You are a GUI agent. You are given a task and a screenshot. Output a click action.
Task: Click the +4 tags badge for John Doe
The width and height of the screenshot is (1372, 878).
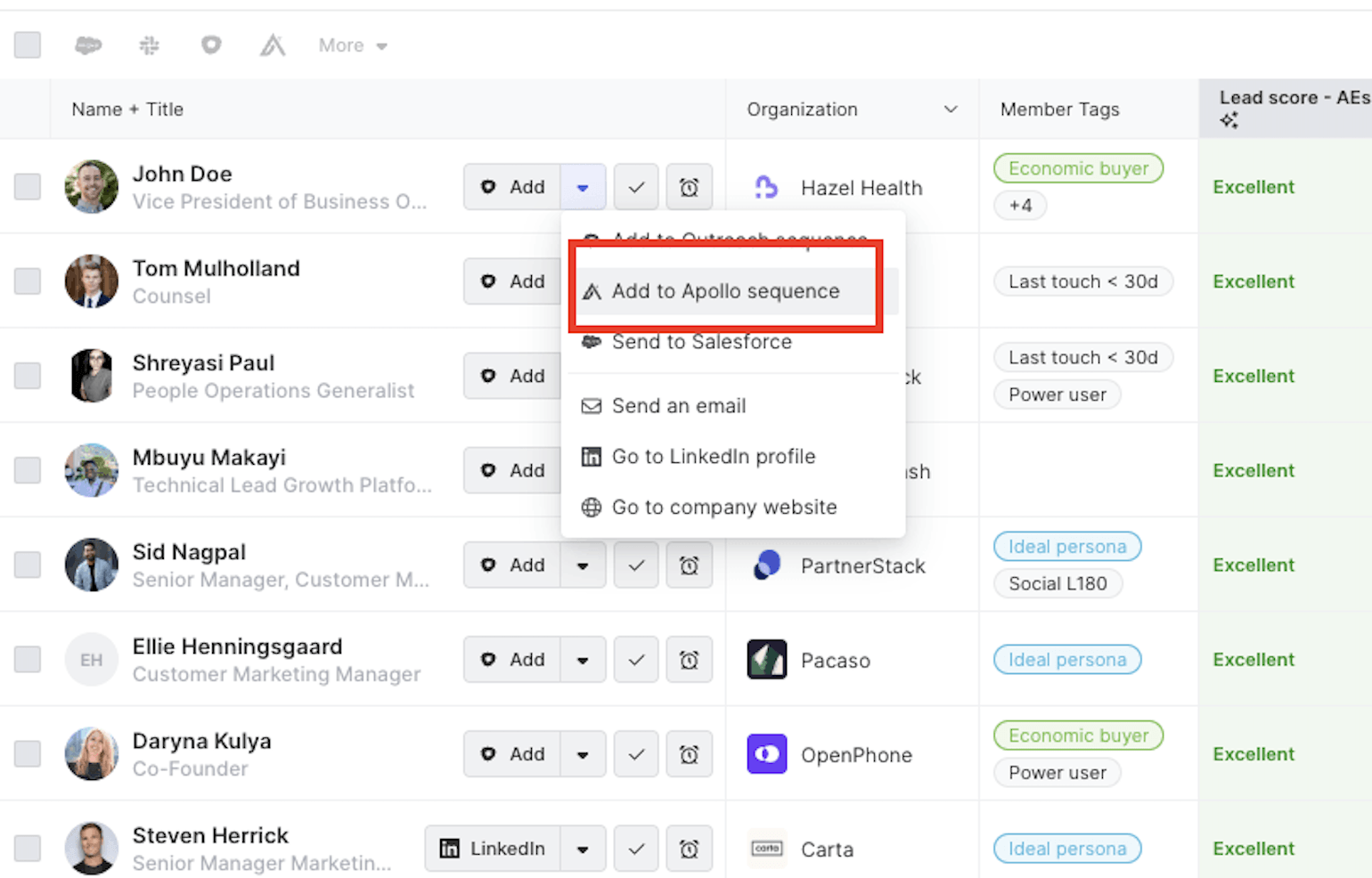click(1020, 206)
